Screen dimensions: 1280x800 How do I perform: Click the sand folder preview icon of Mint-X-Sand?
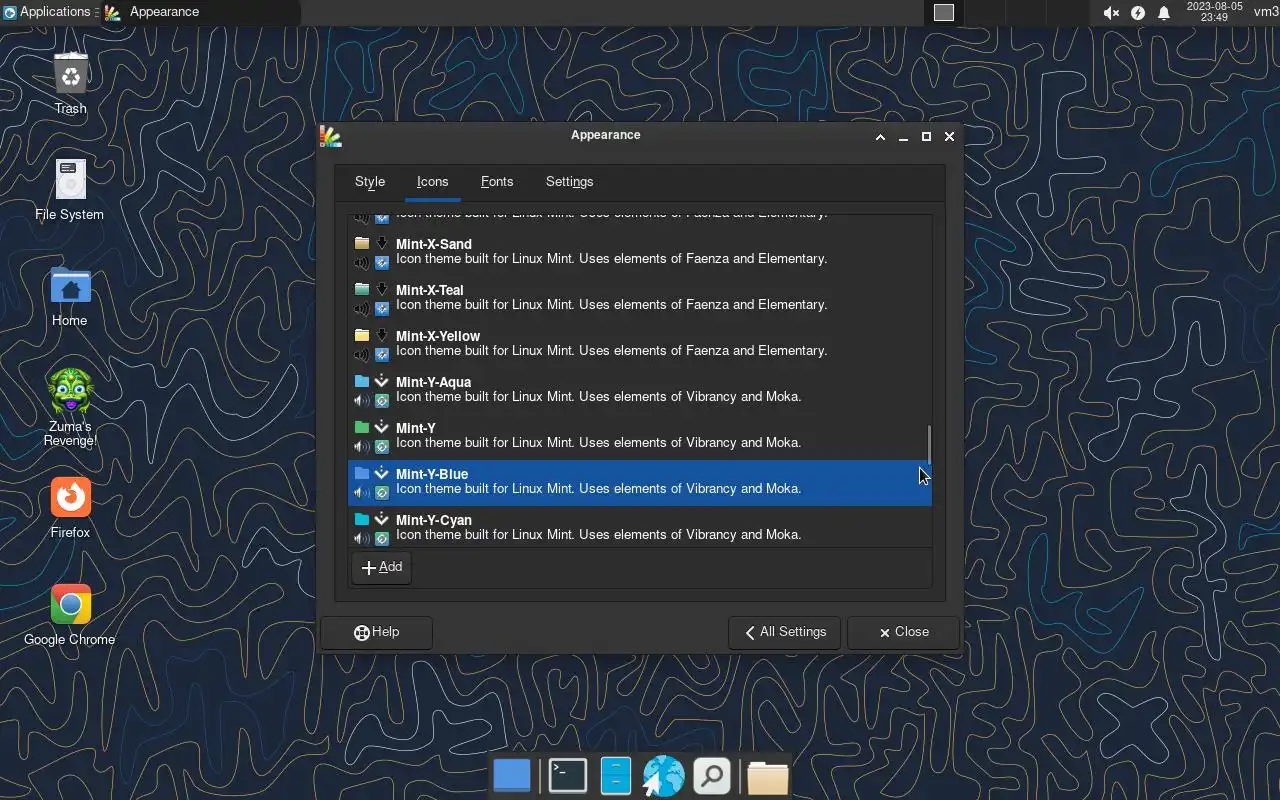[x=362, y=243]
